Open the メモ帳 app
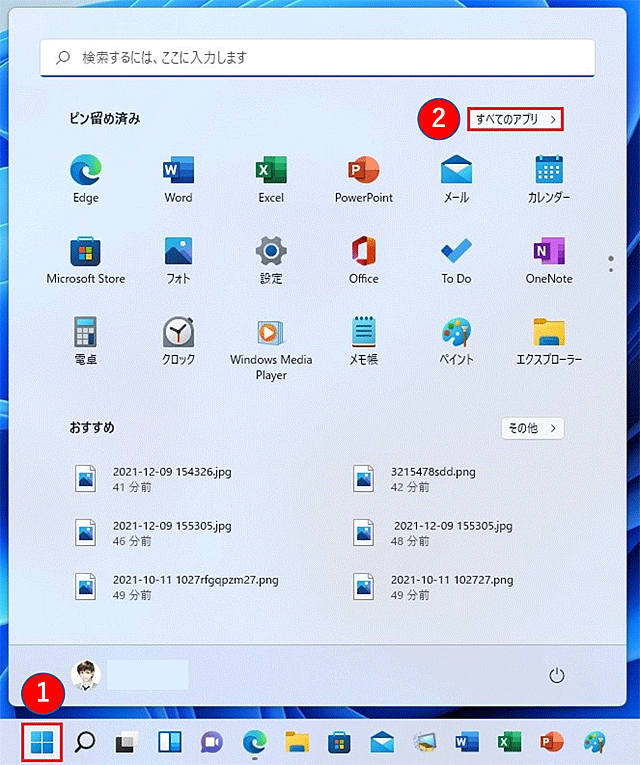The image size is (640, 765). coord(363,341)
